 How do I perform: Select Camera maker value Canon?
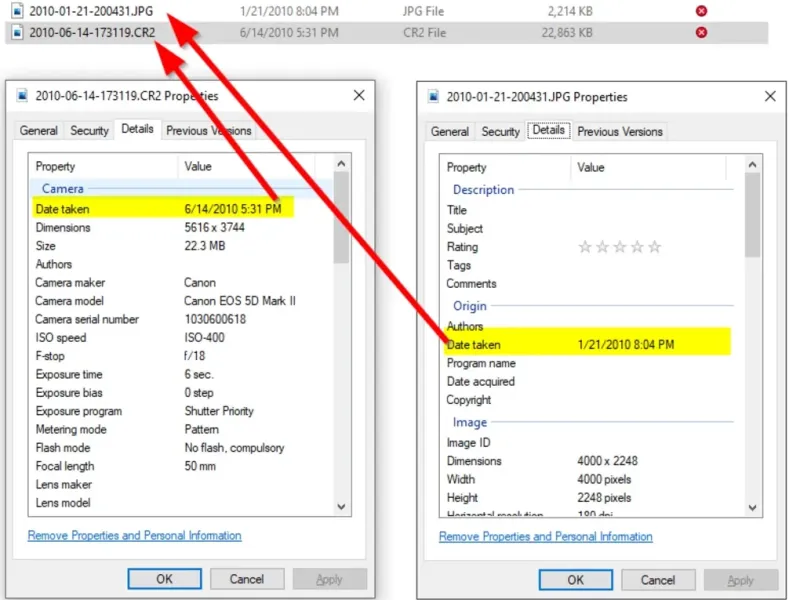tap(200, 283)
